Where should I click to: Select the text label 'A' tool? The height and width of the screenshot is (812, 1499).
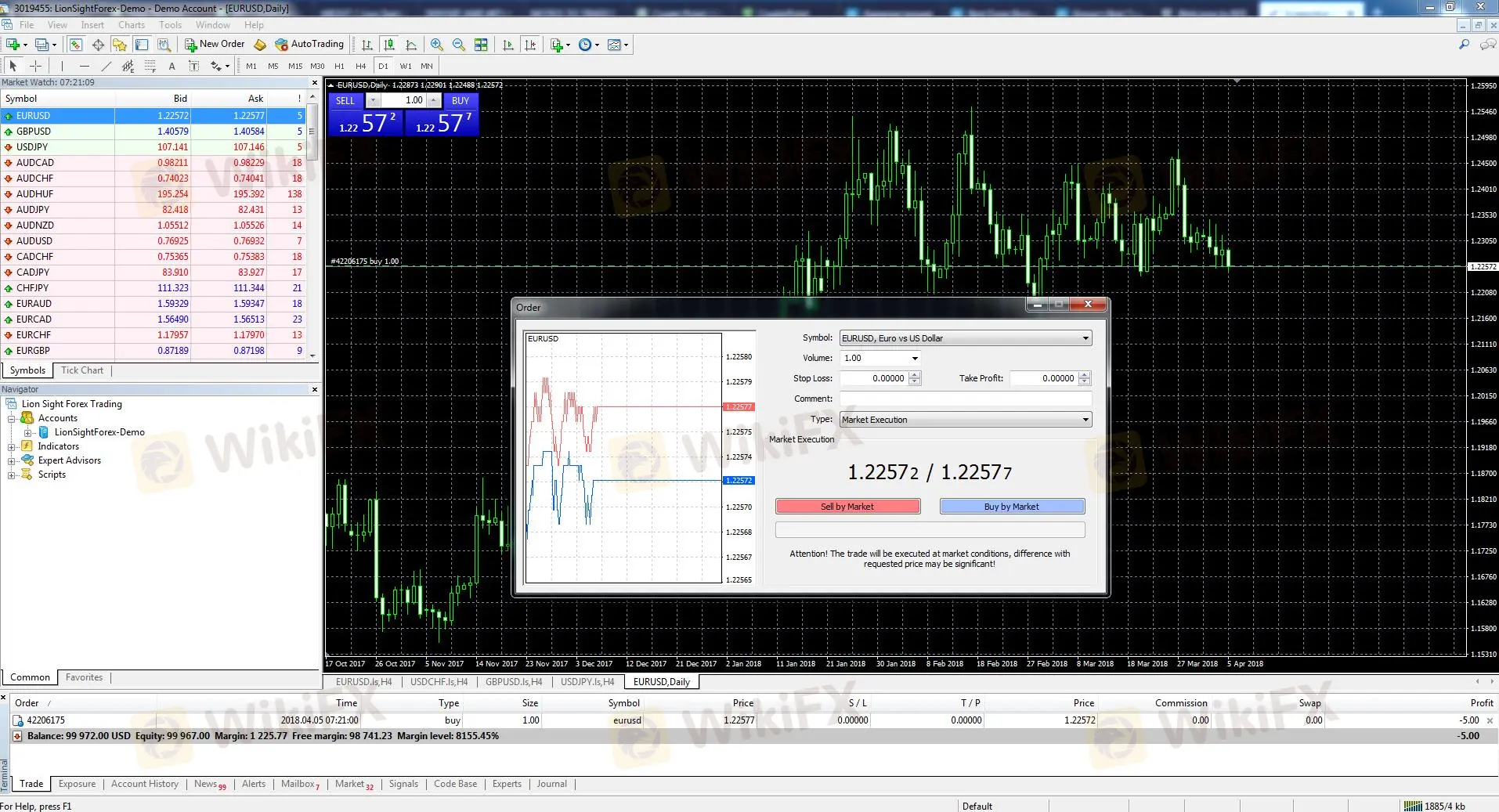(x=172, y=67)
